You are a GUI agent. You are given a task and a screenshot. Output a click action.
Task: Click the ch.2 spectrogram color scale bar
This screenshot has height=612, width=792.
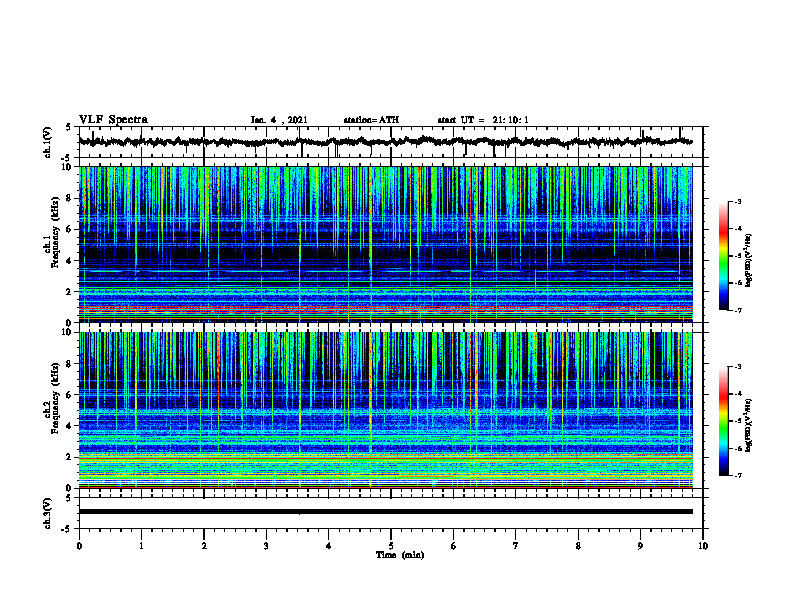point(724,421)
